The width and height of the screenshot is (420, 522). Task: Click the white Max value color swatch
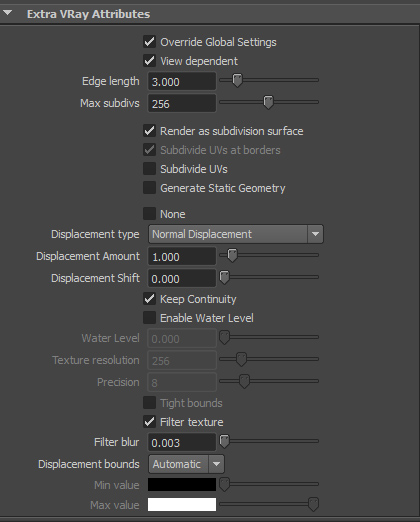(182, 505)
